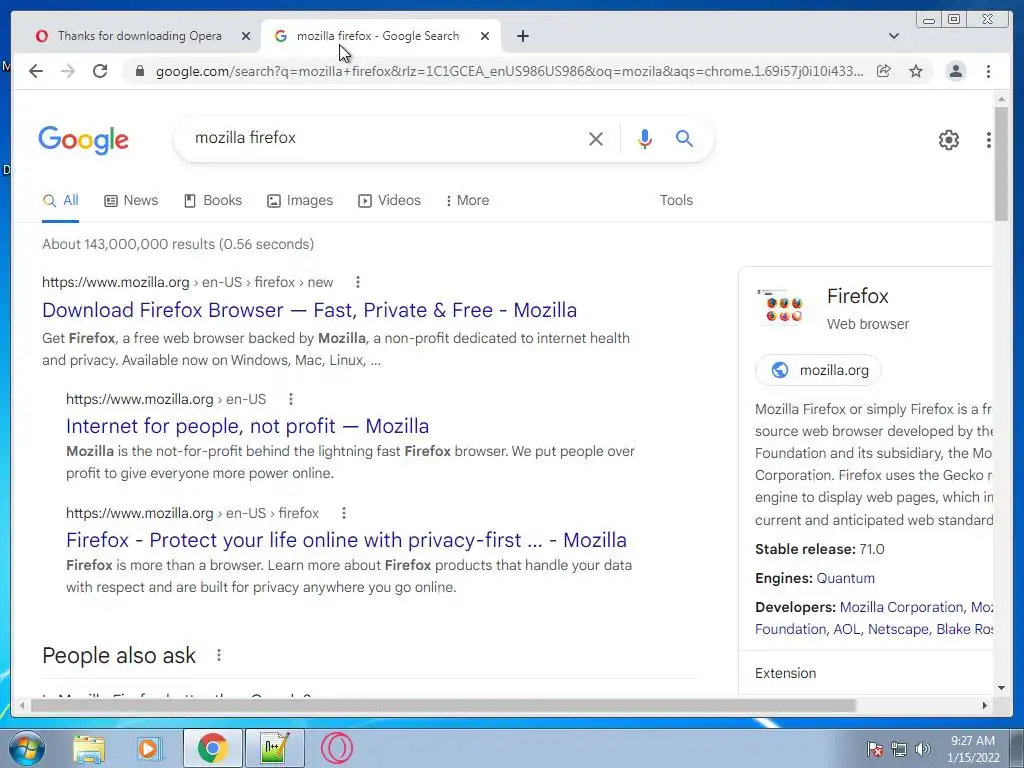Open options for the Download Firefox result
Viewport: 1024px width, 768px height.
357,282
